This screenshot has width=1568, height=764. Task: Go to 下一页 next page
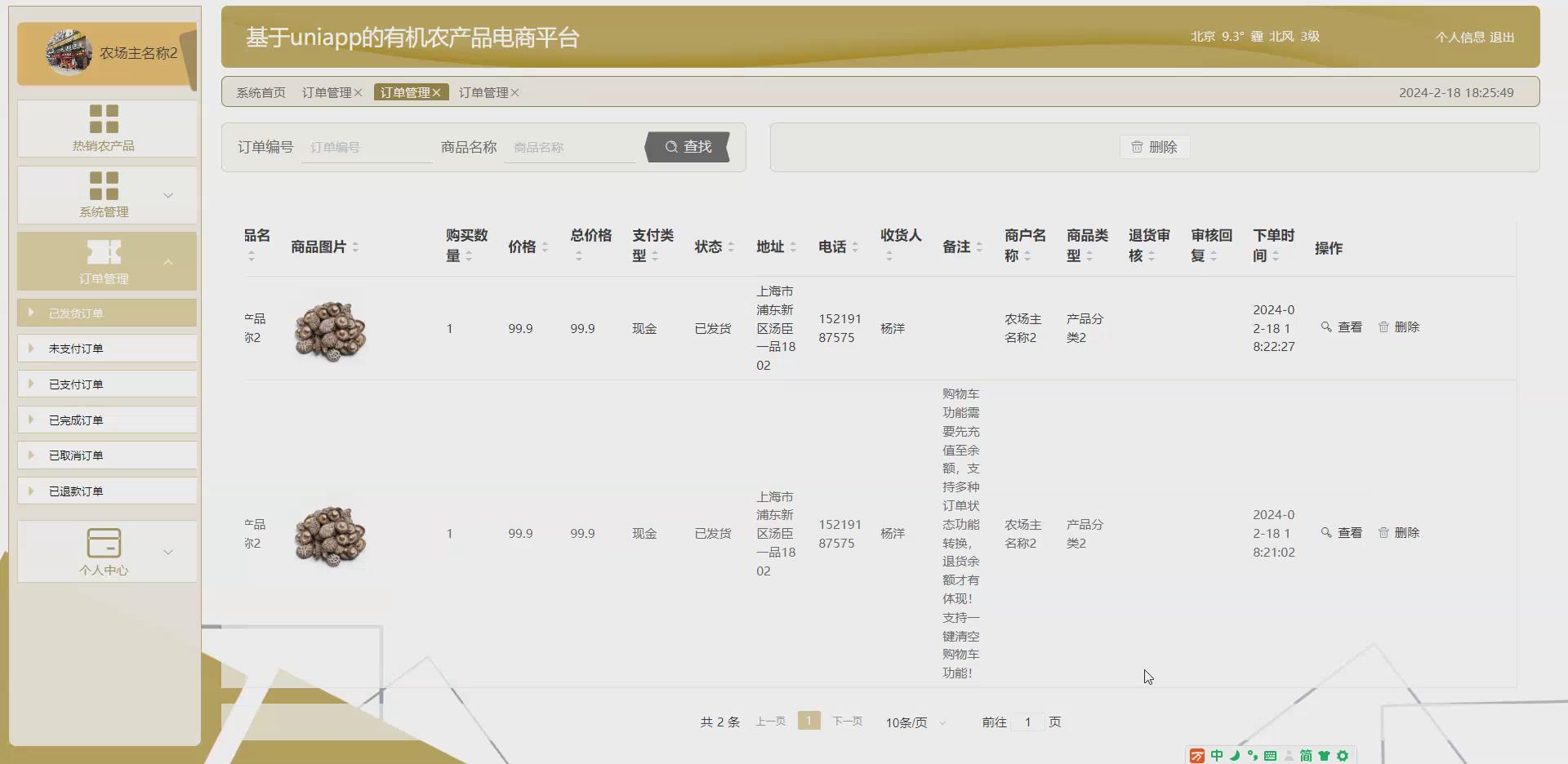[x=847, y=722]
